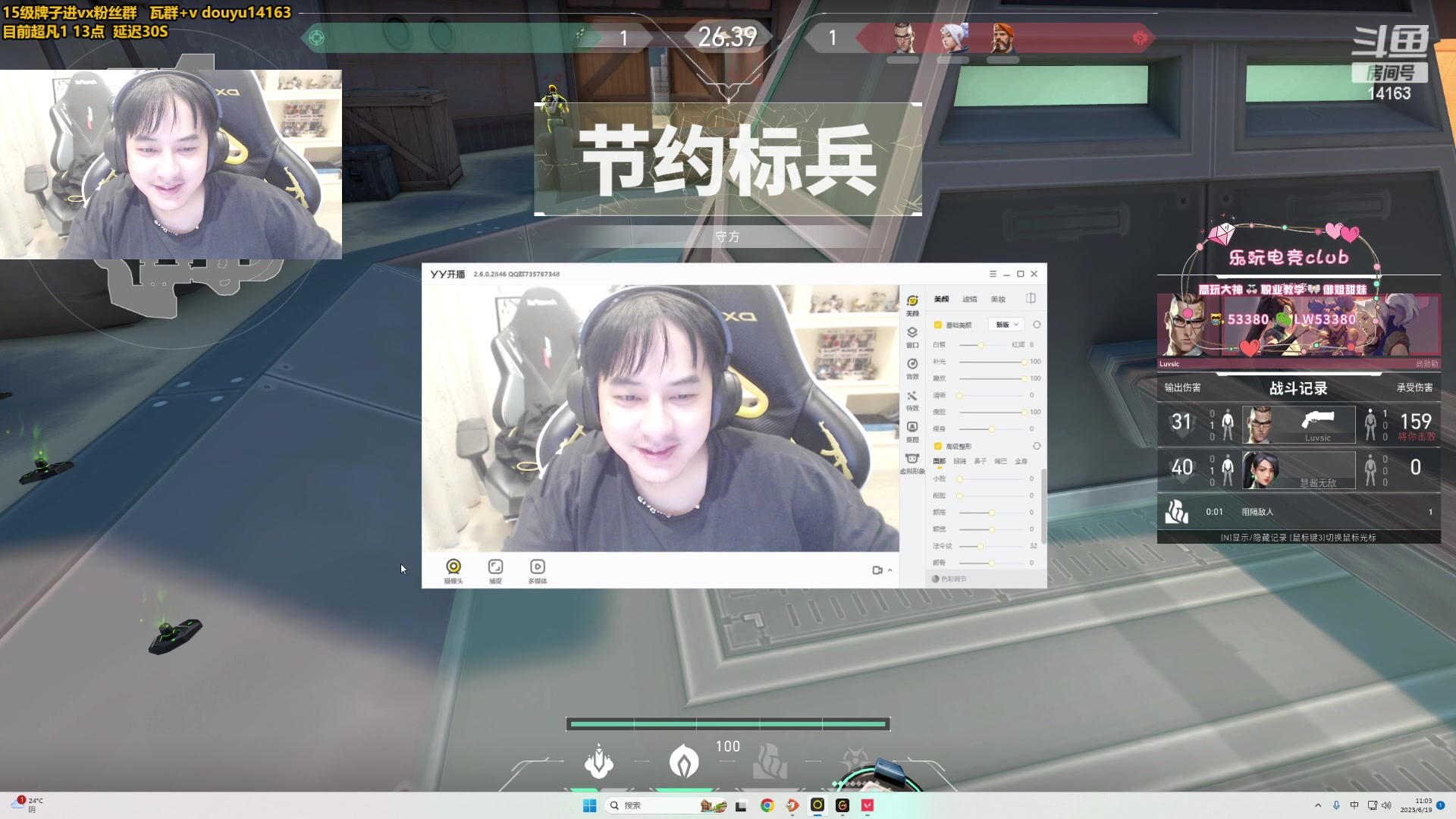This screenshot has height=819, width=1456.
Task: Toggle the 基础美颜 checkbox
Action: click(x=938, y=325)
